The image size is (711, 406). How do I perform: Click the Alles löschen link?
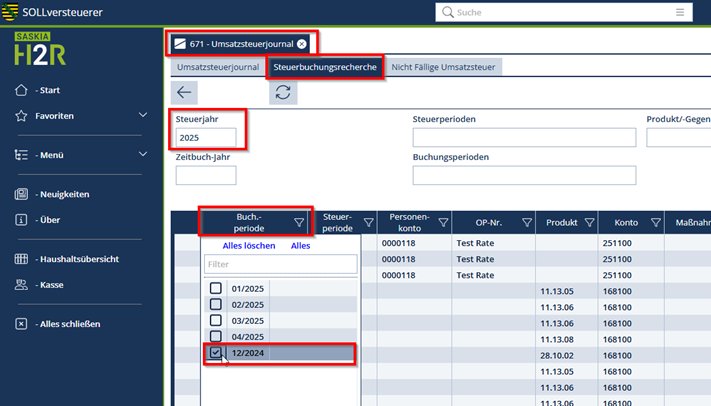click(x=248, y=245)
